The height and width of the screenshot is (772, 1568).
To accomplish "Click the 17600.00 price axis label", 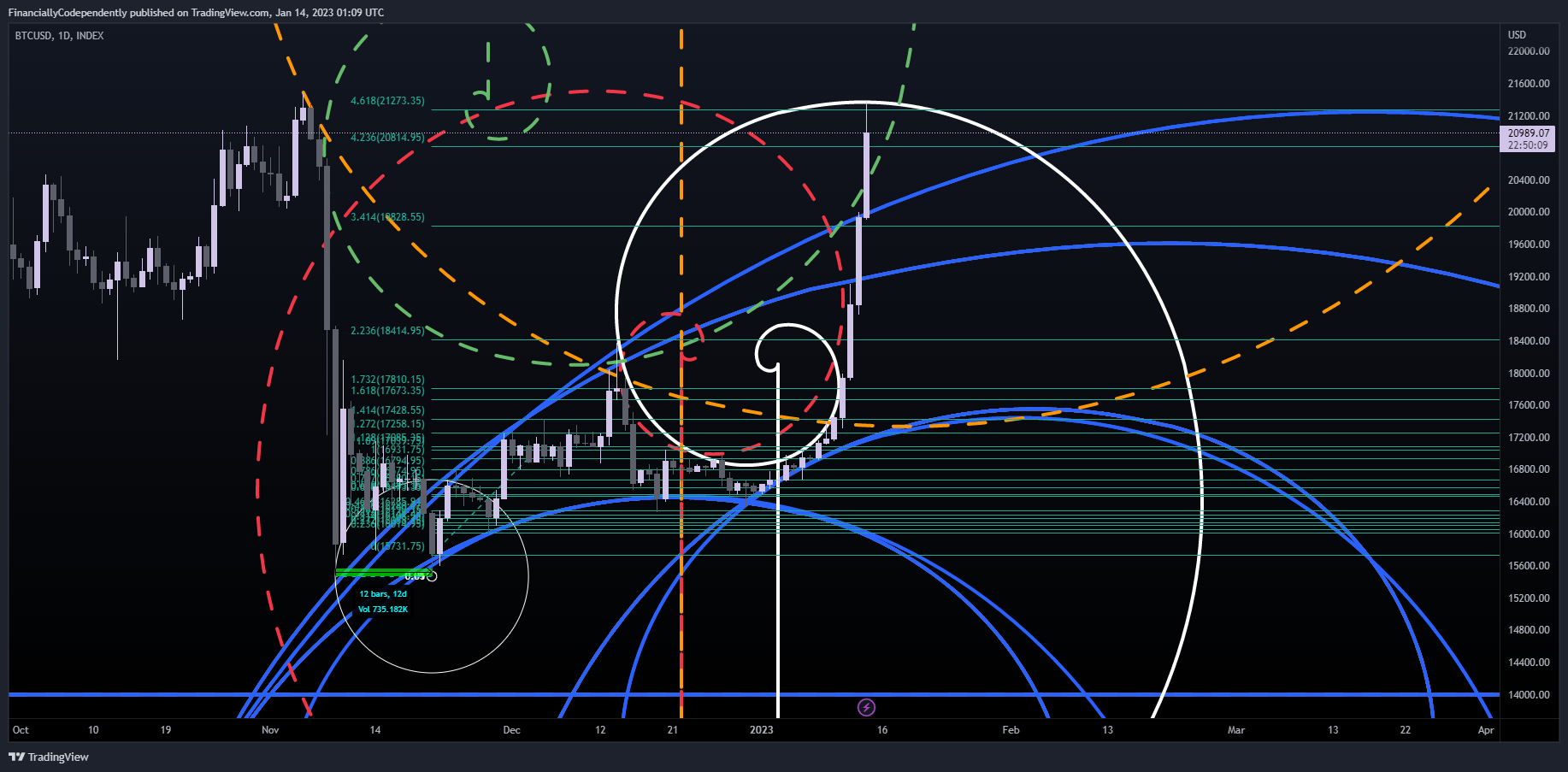I will 1529,405.
